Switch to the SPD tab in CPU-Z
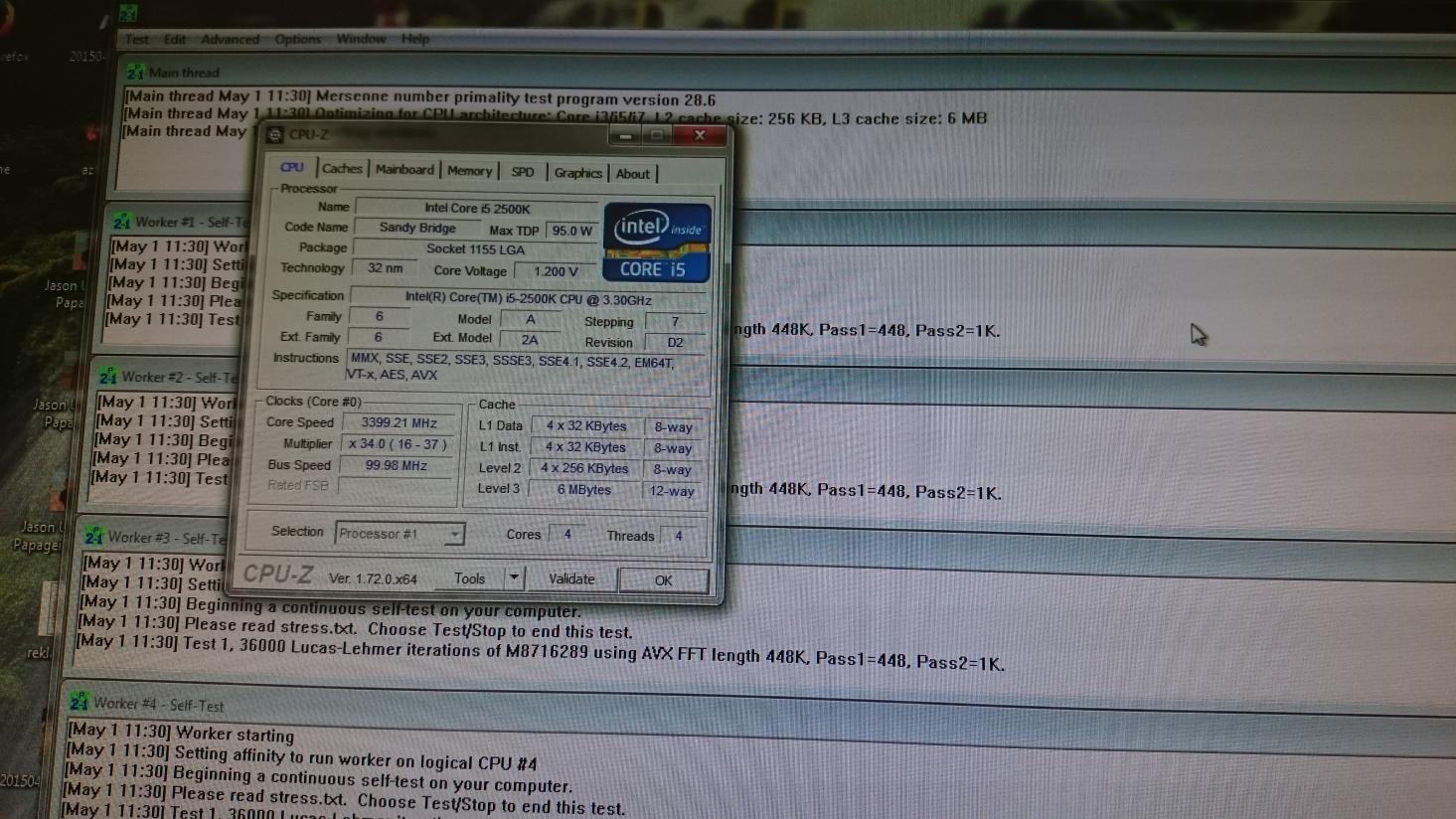 click(x=523, y=172)
